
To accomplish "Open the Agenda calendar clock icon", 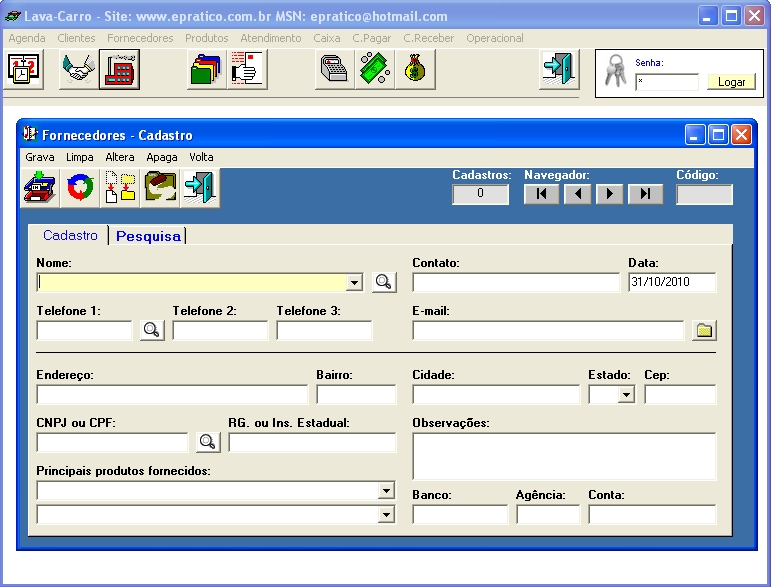I will (x=21, y=69).
